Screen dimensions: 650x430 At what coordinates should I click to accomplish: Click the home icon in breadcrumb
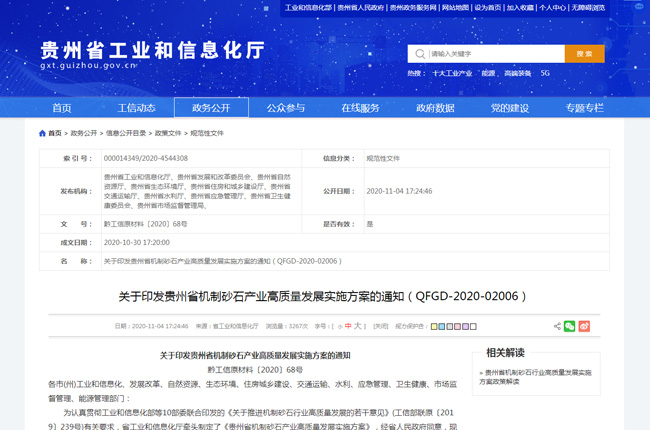pyautogui.click(x=43, y=133)
